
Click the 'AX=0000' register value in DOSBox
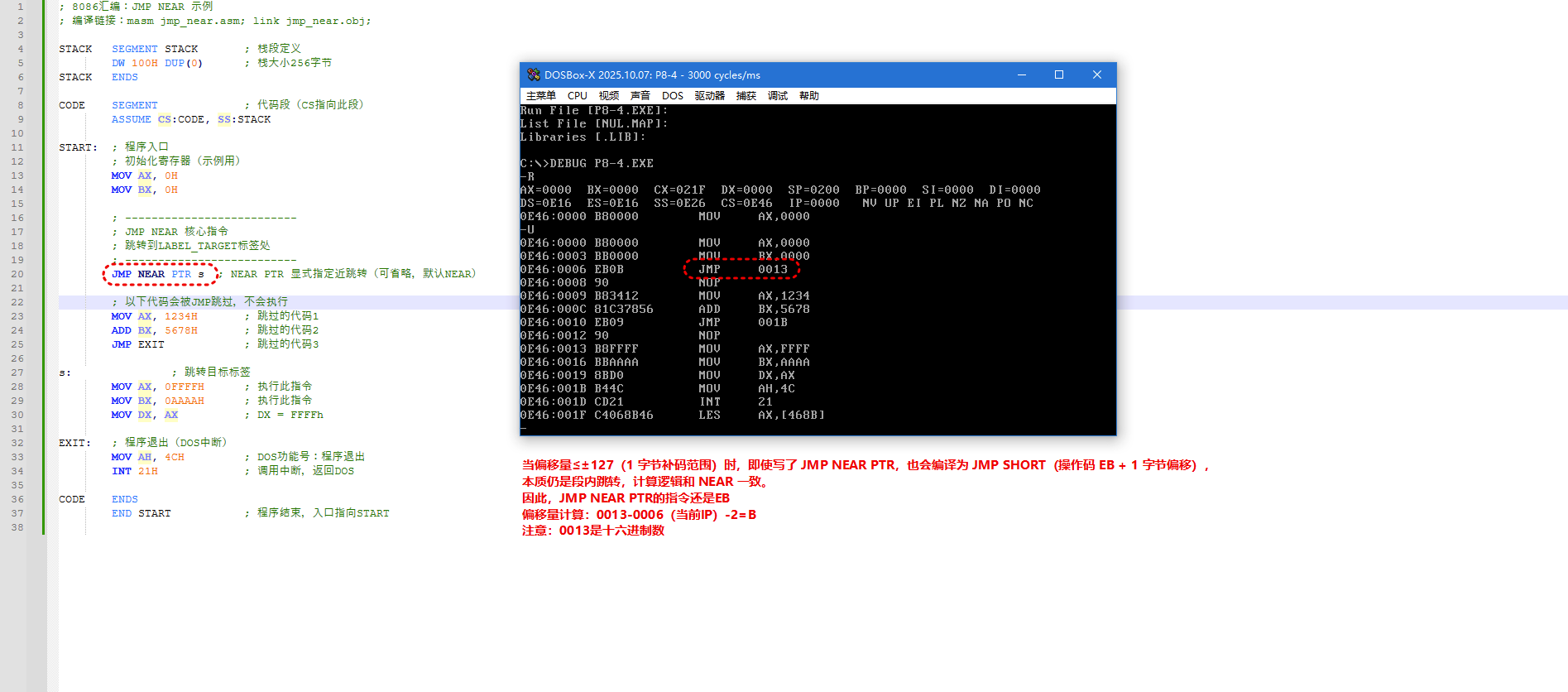(545, 190)
